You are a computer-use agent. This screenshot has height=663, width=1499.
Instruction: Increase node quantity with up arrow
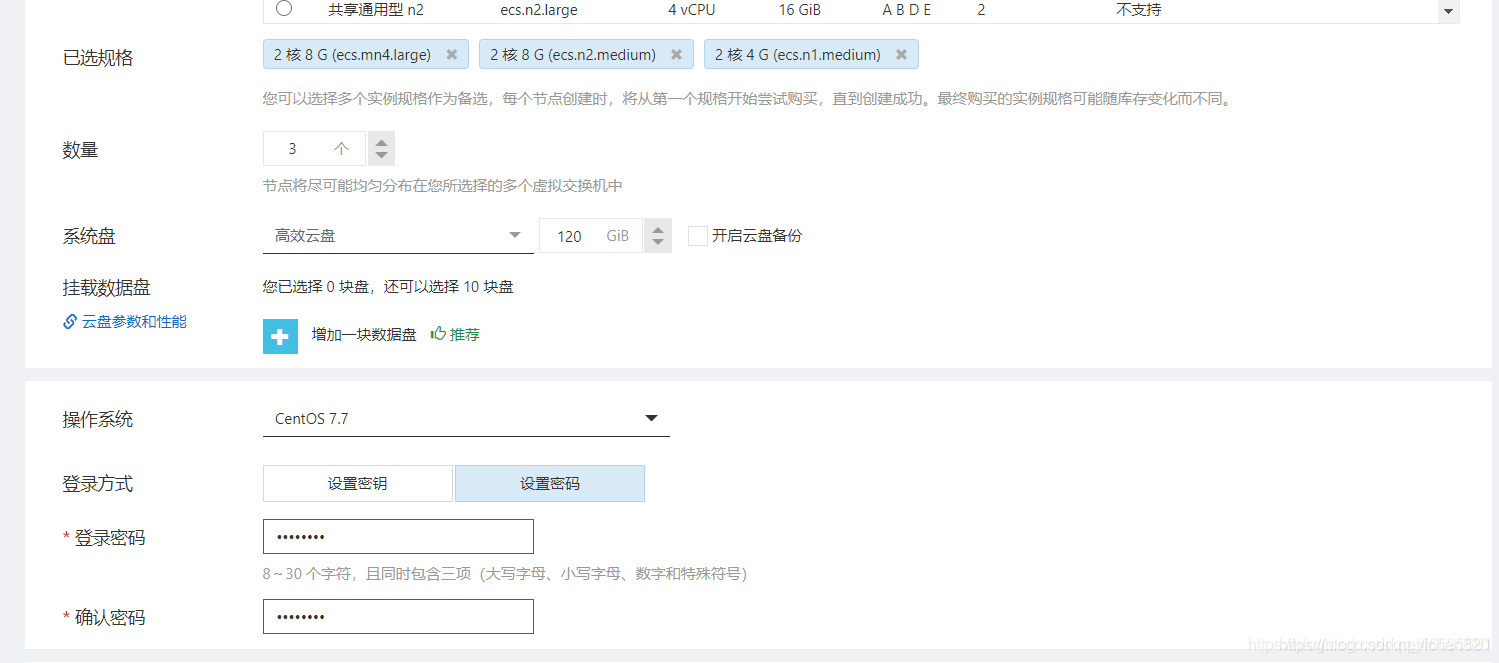(x=381, y=141)
